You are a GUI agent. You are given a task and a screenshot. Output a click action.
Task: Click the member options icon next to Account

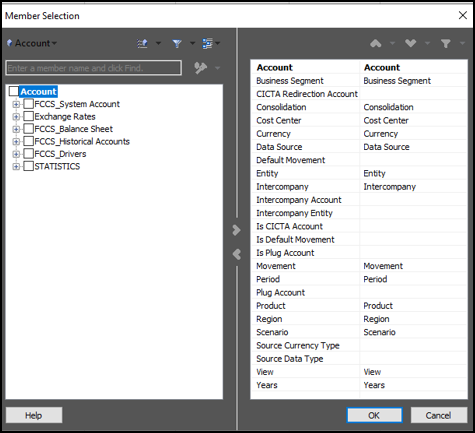tap(143, 43)
